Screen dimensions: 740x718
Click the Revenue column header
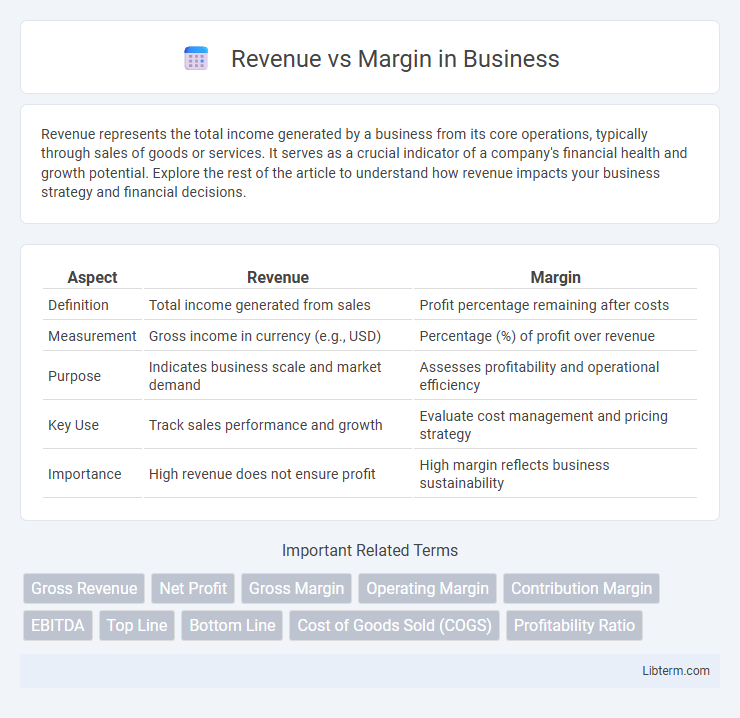tap(278, 277)
